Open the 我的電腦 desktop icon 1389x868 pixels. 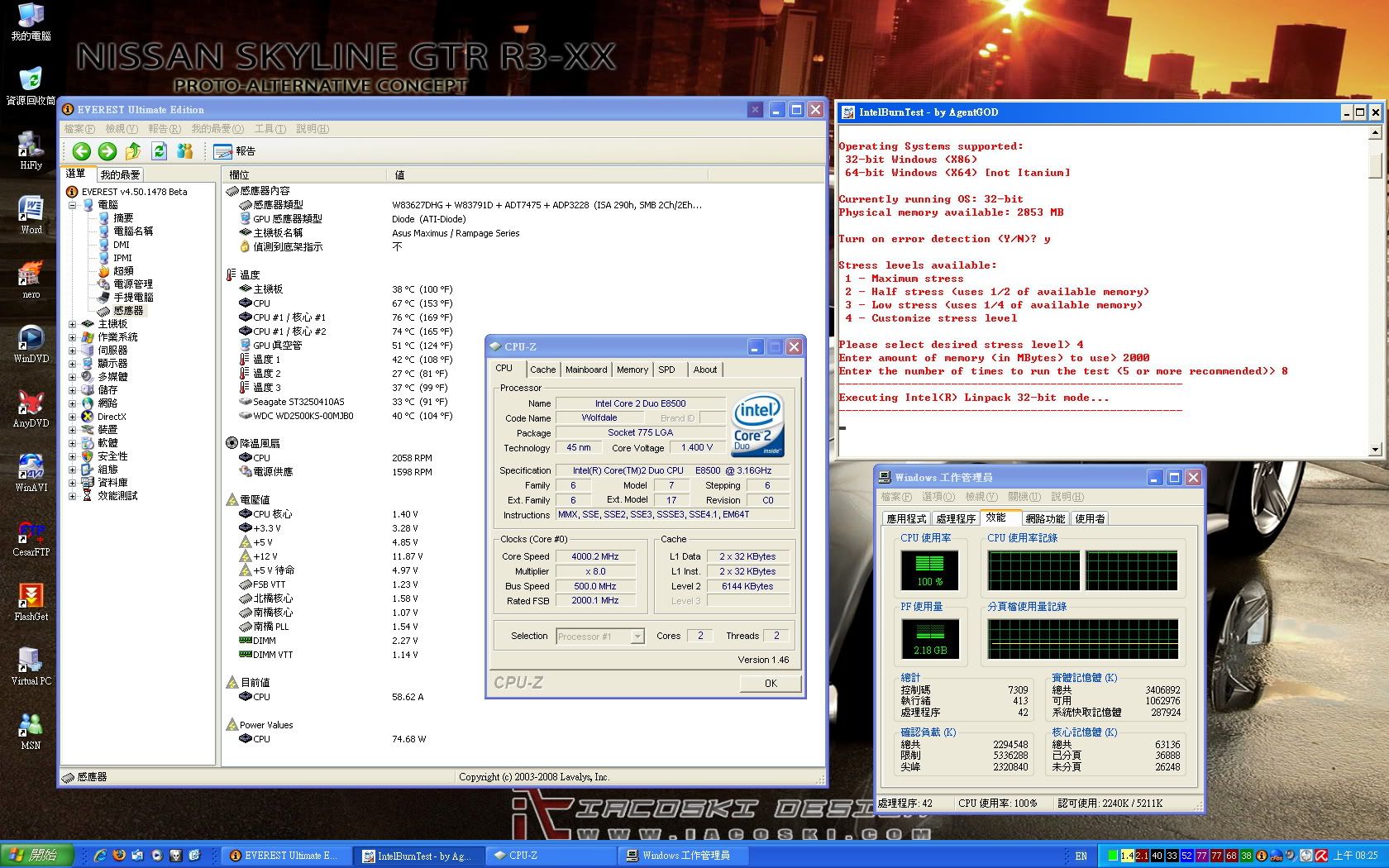pos(31,22)
